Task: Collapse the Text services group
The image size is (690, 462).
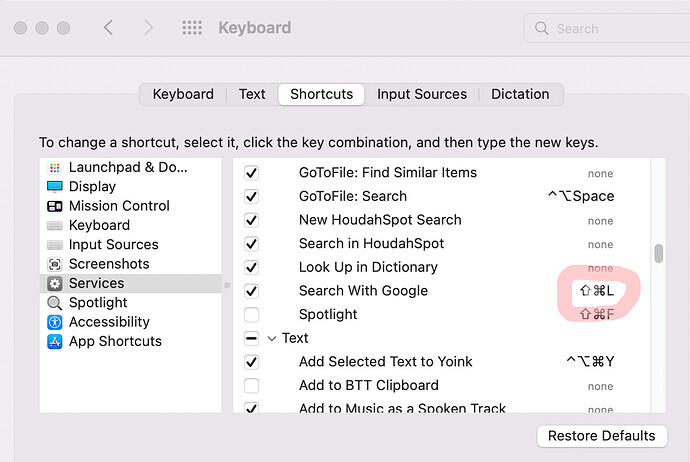Action: 272,338
